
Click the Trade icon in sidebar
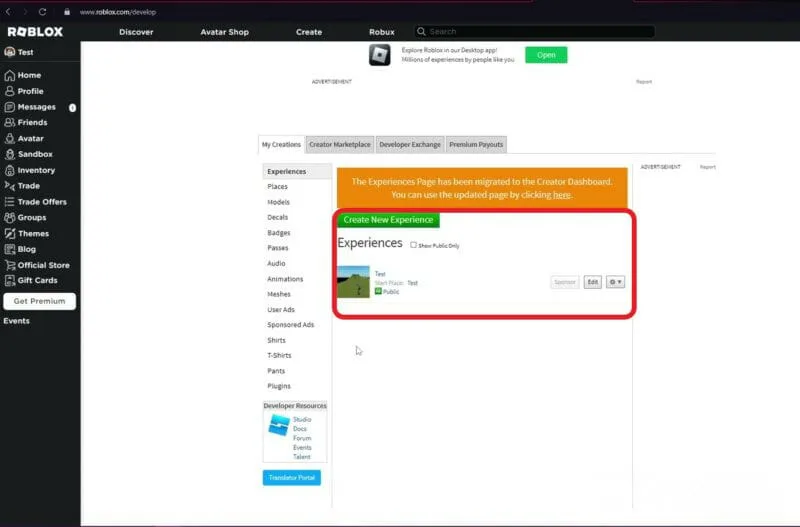pyautogui.click(x=10, y=186)
